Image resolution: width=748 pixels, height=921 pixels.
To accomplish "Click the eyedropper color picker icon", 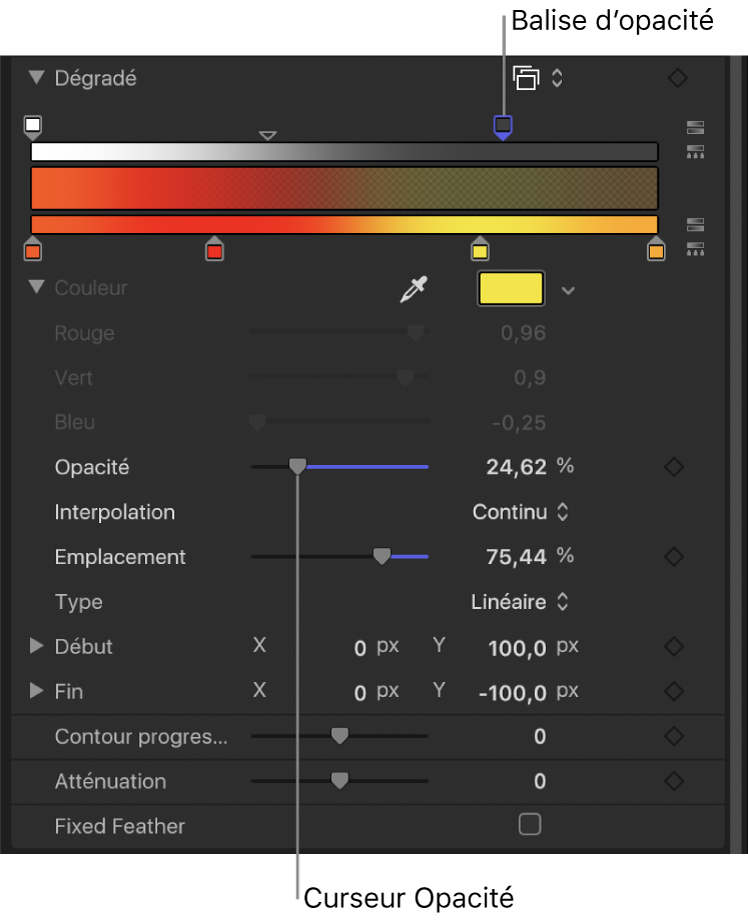I will (x=412, y=290).
